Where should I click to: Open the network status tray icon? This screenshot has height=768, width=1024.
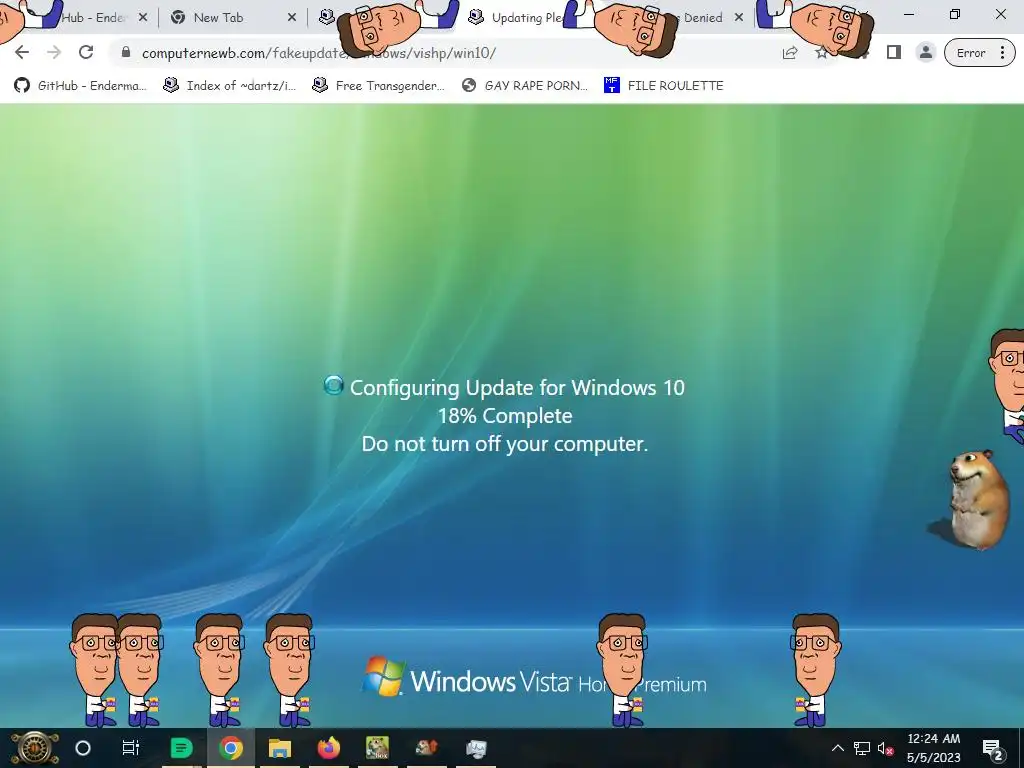862,748
